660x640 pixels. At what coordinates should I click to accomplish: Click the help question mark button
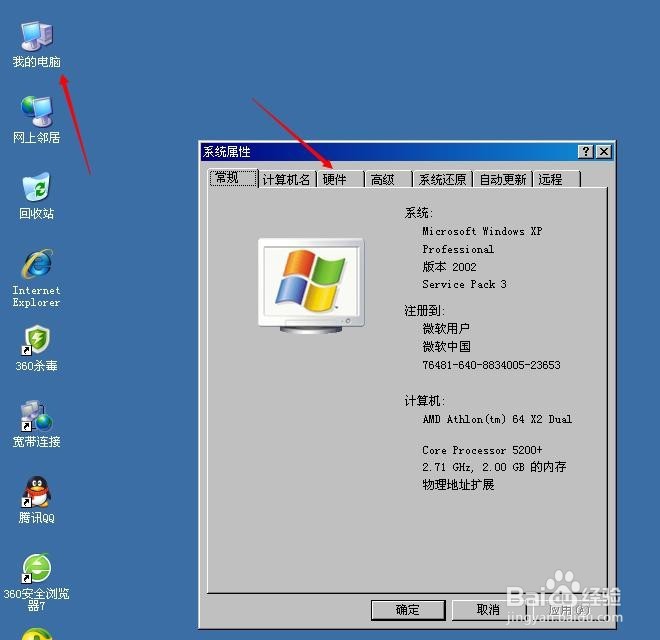pyautogui.click(x=585, y=152)
